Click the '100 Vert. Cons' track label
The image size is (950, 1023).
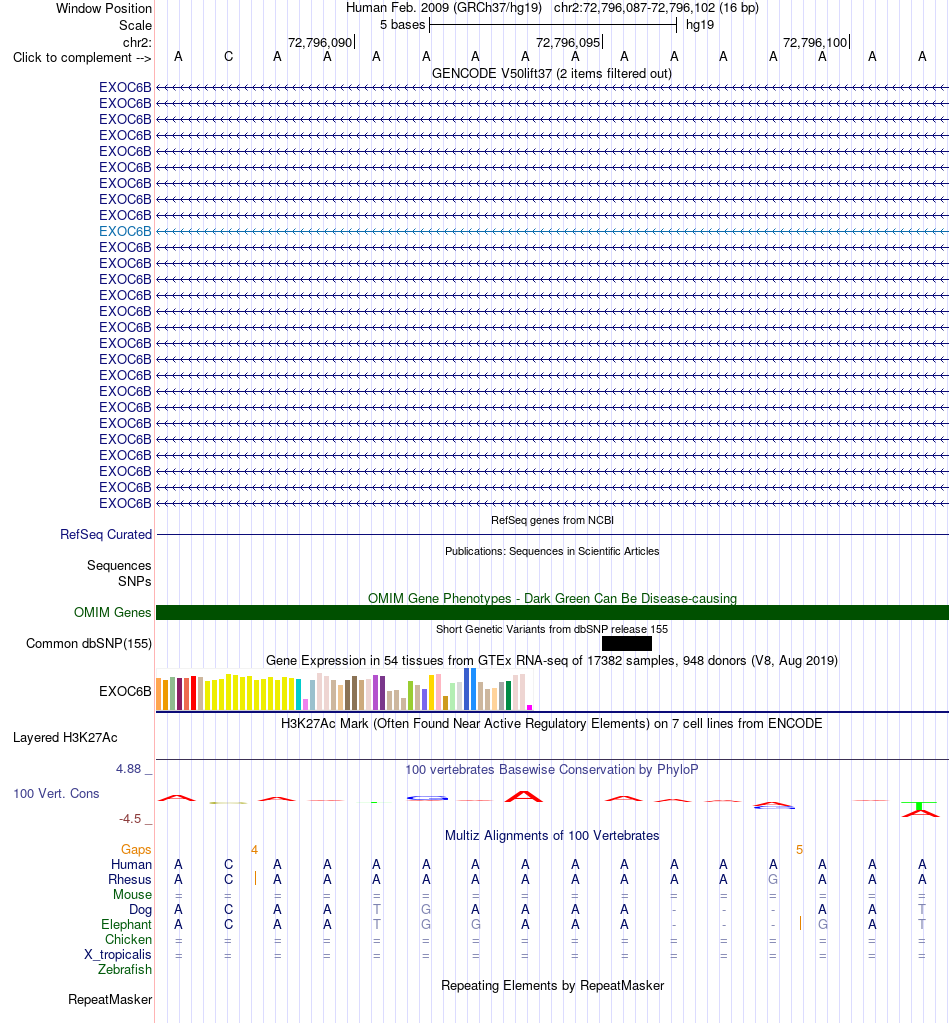pos(56,793)
